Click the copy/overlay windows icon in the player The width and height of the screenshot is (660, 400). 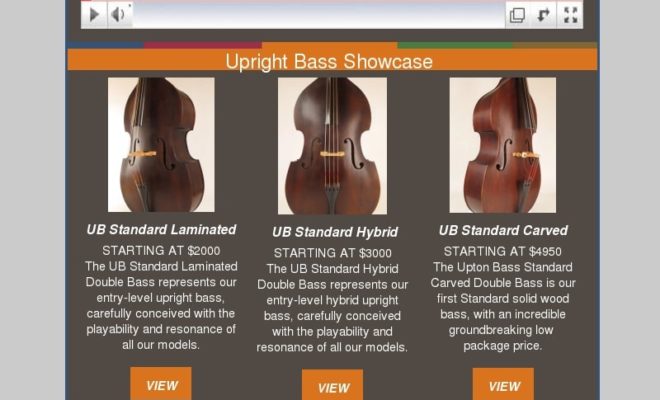(x=517, y=15)
